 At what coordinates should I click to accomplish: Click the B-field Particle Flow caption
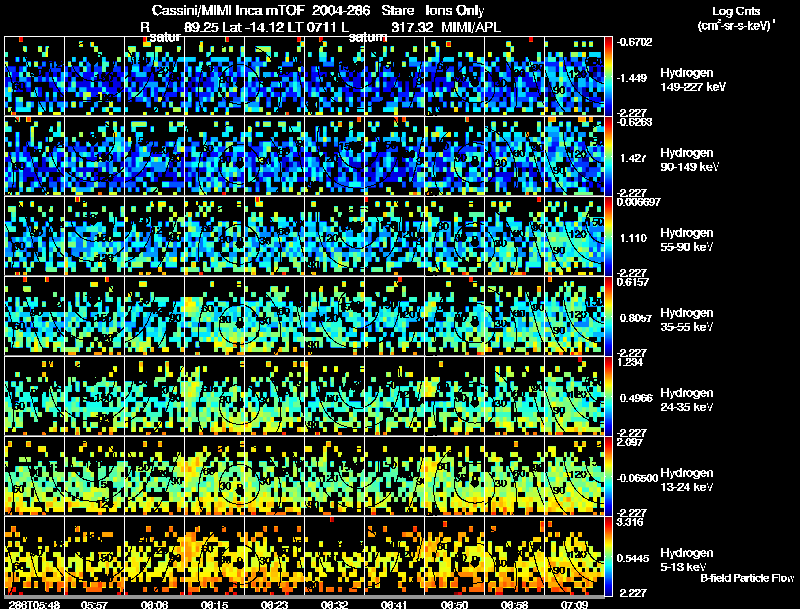(x=747, y=578)
